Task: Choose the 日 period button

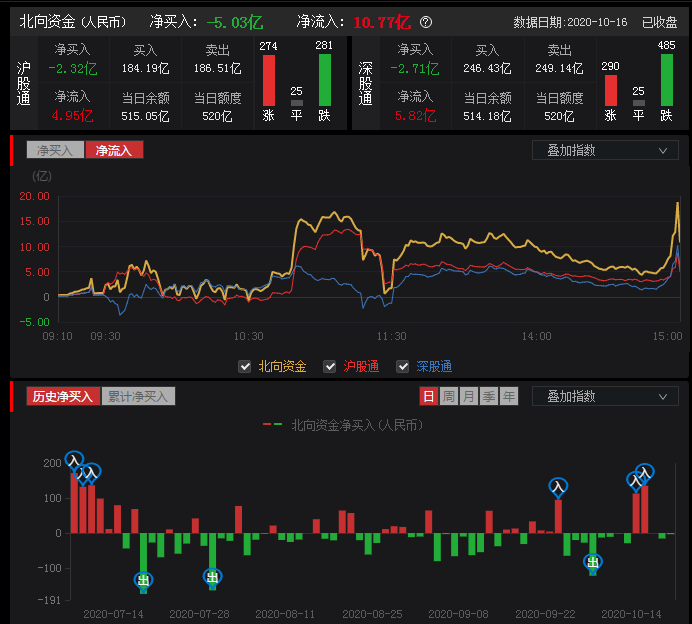Action: pyautogui.click(x=429, y=396)
